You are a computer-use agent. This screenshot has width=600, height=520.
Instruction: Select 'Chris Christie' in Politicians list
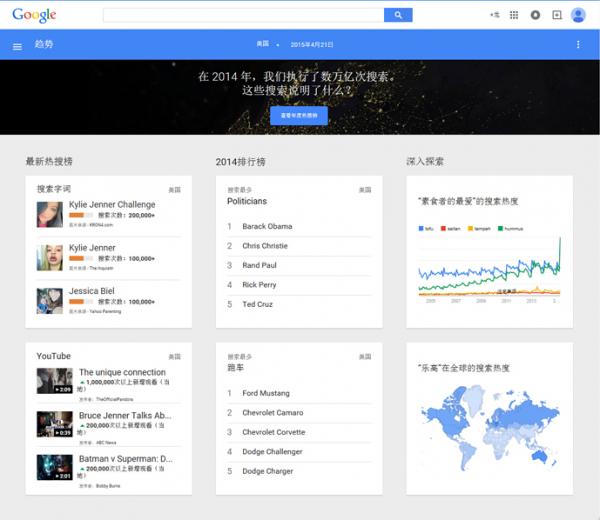click(265, 246)
